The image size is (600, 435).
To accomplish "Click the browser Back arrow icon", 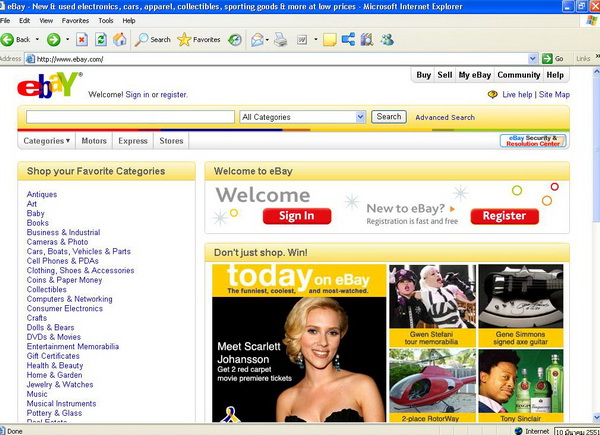I will 7,39.
